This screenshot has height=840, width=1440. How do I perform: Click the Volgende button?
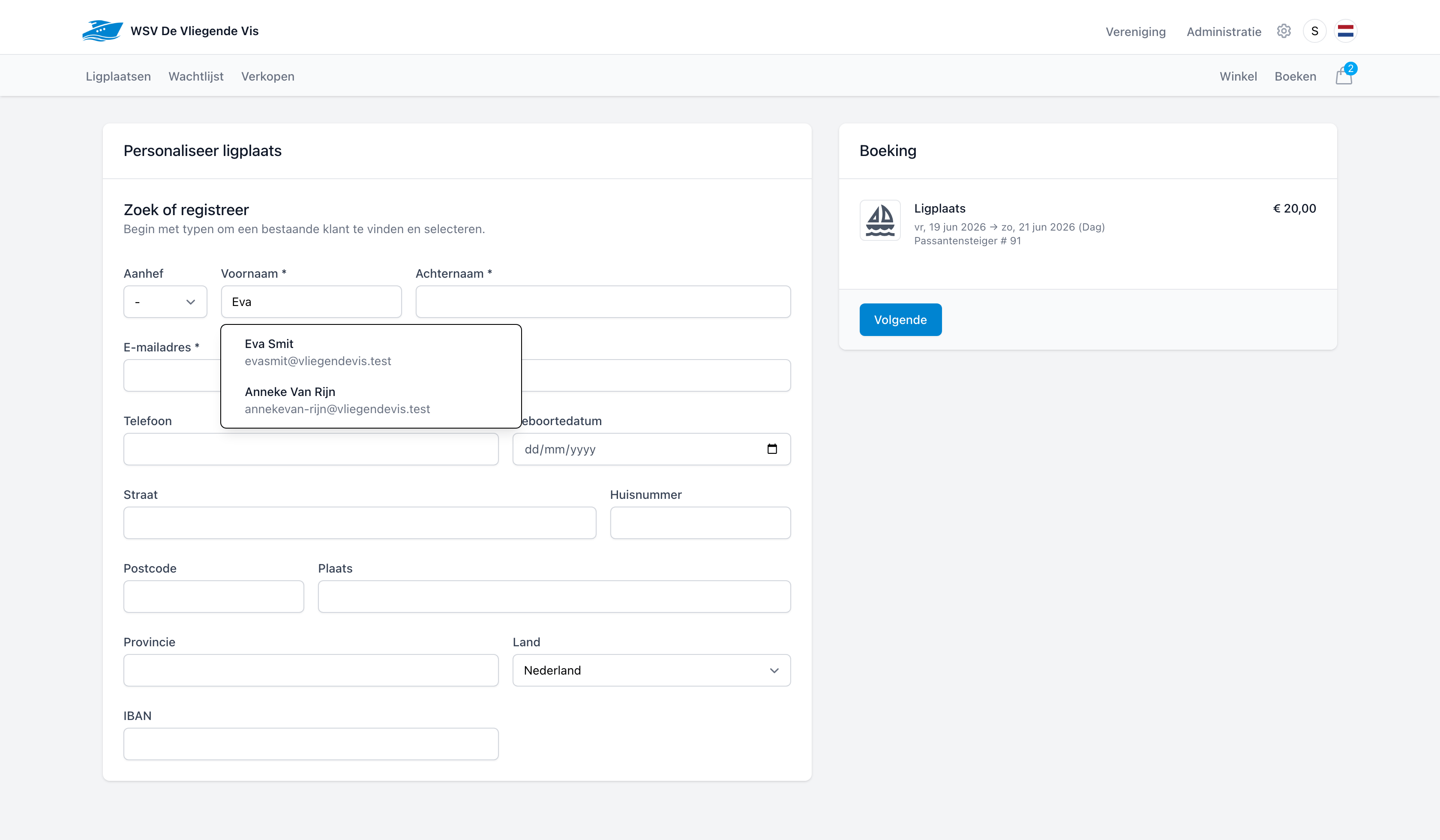[900, 319]
